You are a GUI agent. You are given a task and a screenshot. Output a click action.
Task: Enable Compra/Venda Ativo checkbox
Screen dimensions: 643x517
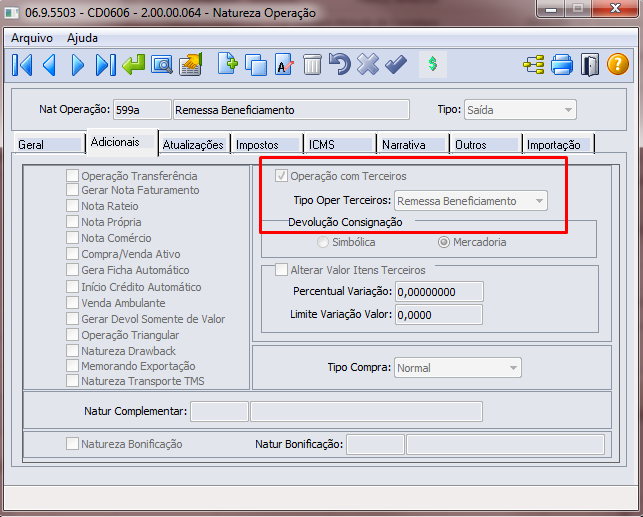tap(72, 254)
